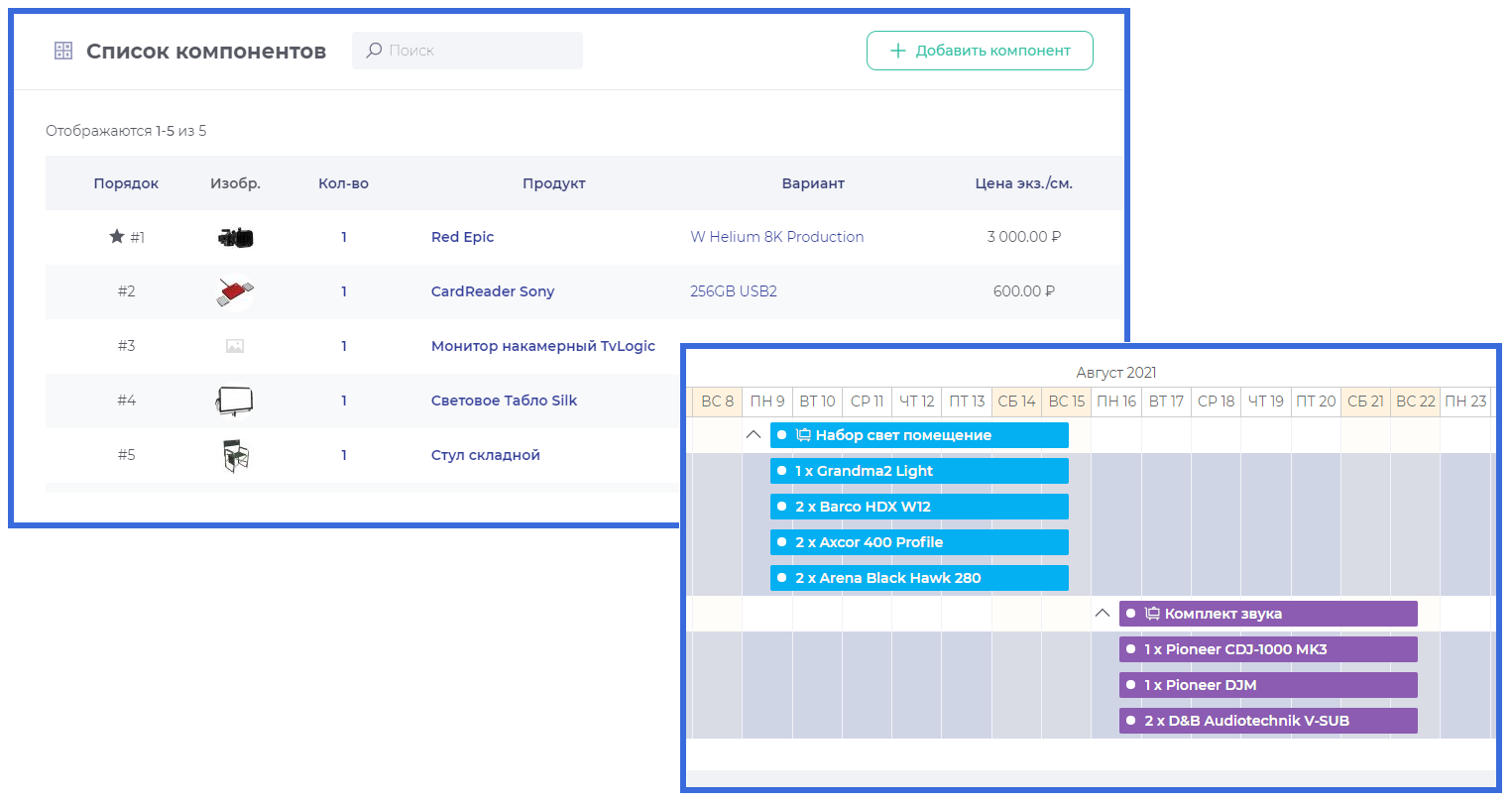
Task: Click order number #4
Action: [126, 401]
